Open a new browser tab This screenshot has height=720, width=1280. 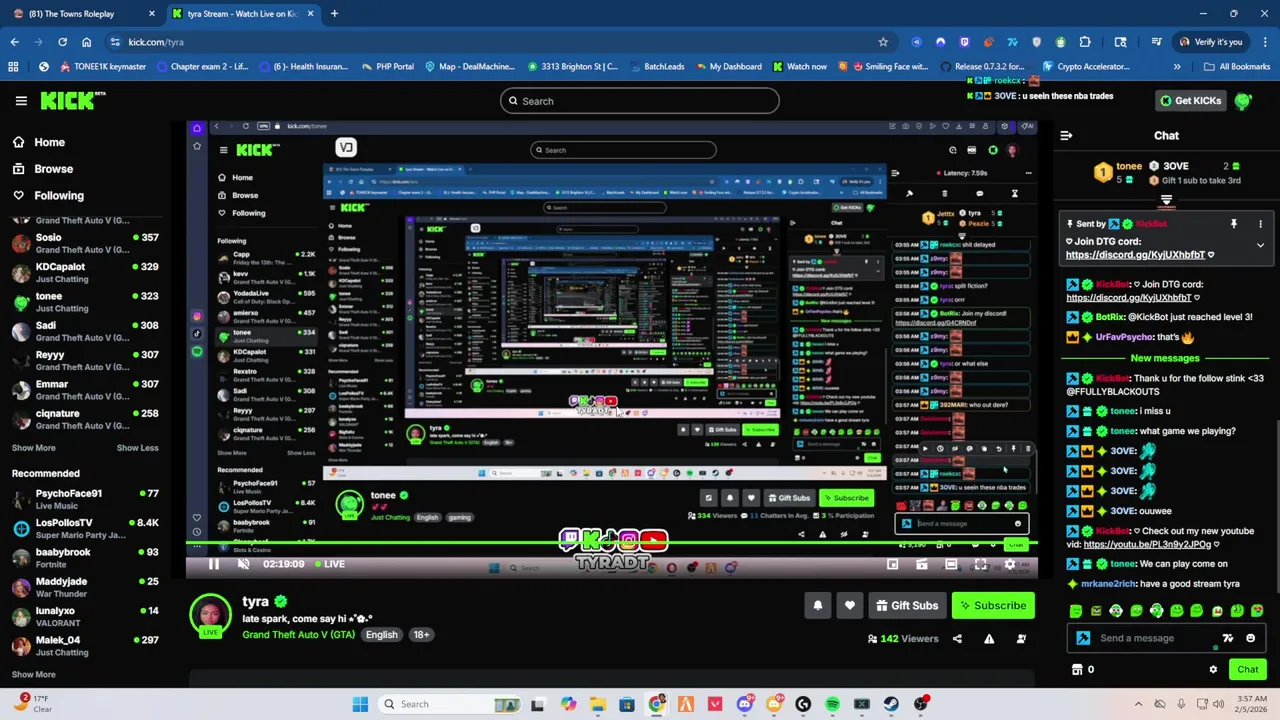(334, 14)
